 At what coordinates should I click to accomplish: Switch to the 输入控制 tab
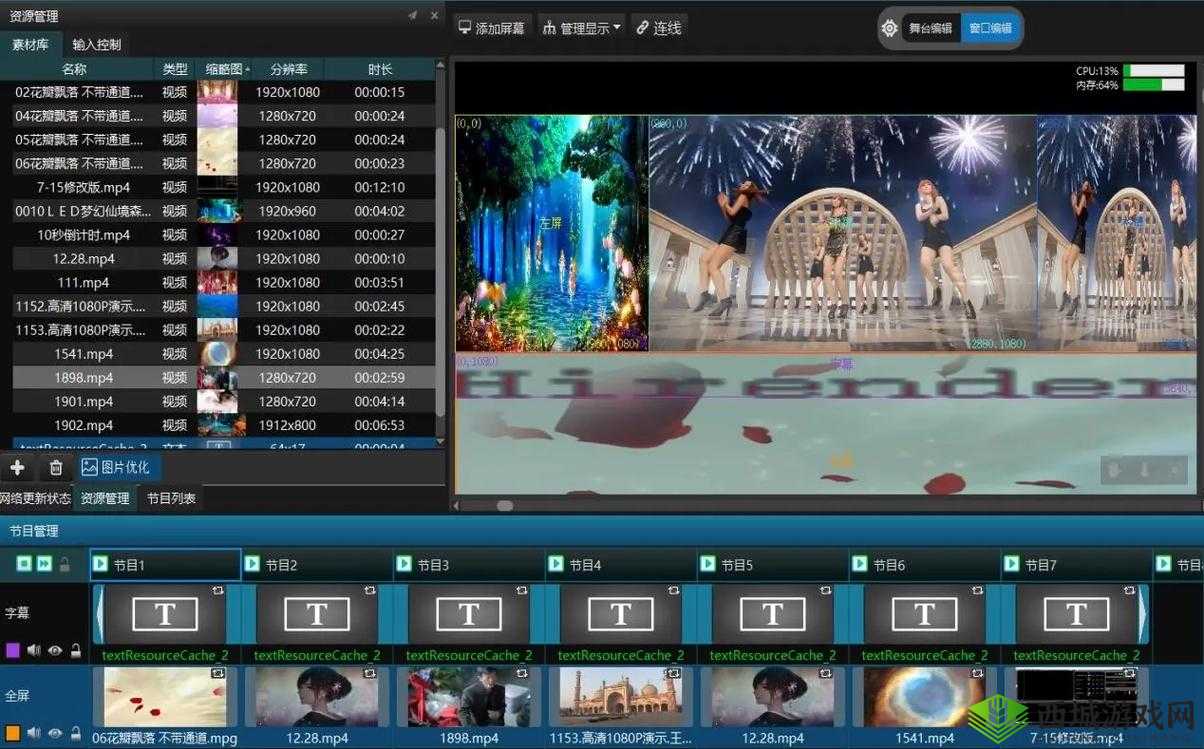point(96,44)
